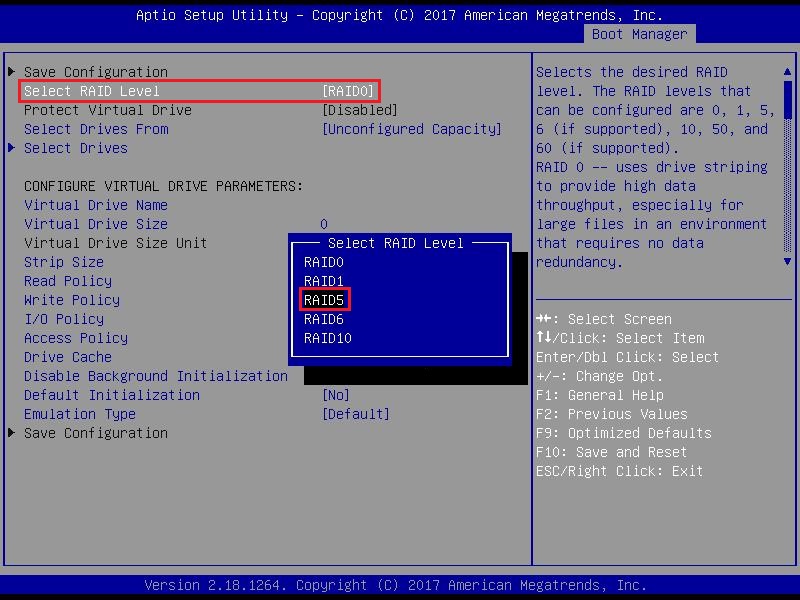
Task: Click the Select RAID Level RAID0 value
Action: tap(347, 91)
